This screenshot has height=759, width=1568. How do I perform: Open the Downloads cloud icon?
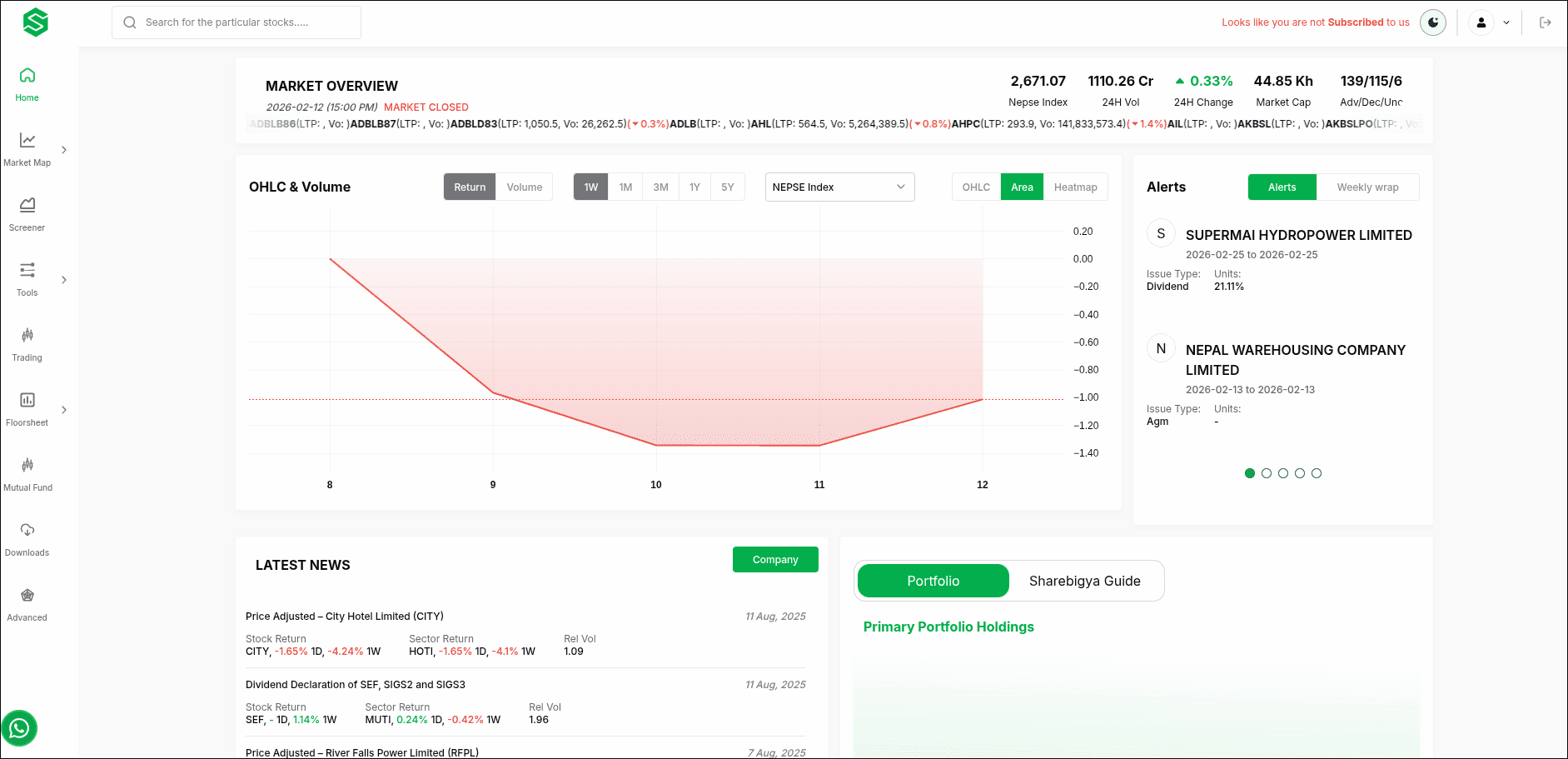pyautogui.click(x=27, y=530)
